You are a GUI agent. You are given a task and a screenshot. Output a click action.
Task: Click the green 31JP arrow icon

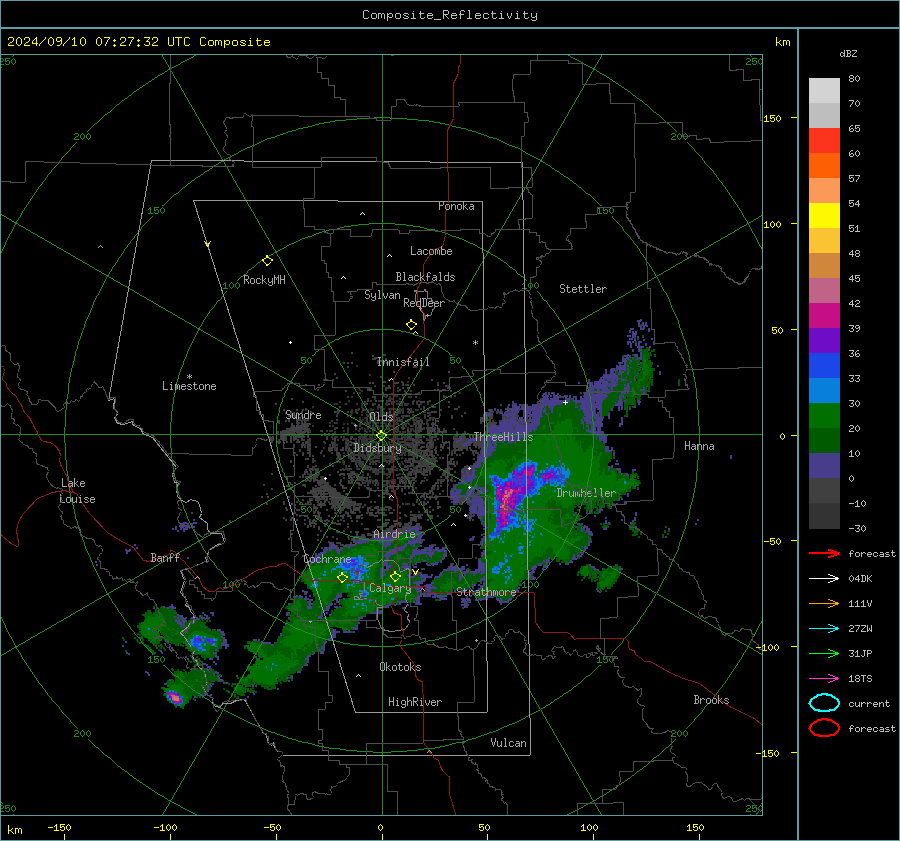[824, 653]
